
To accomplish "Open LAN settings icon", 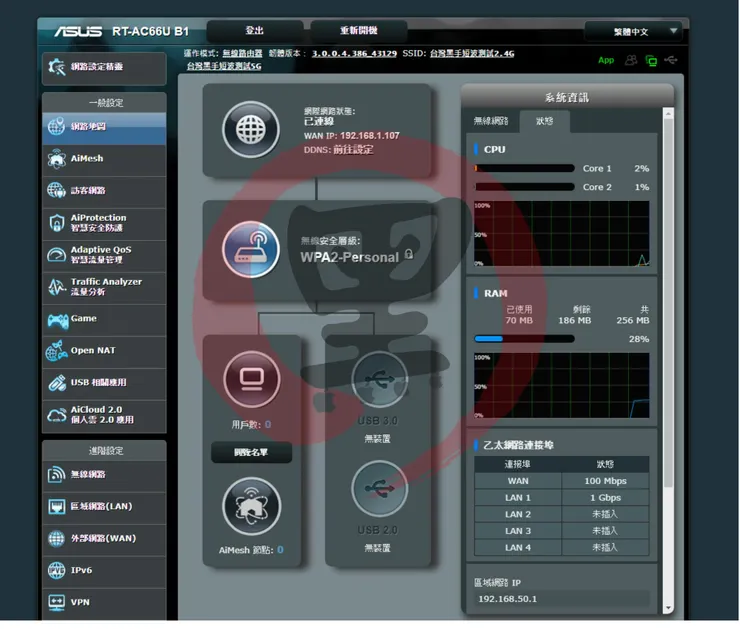I will pyautogui.click(x=57, y=507).
